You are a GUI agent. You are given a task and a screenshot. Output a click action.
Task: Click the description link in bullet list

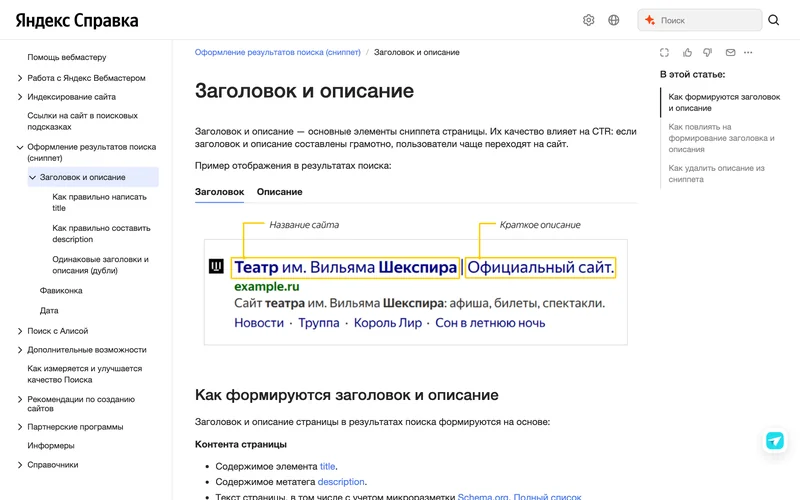pos(341,482)
